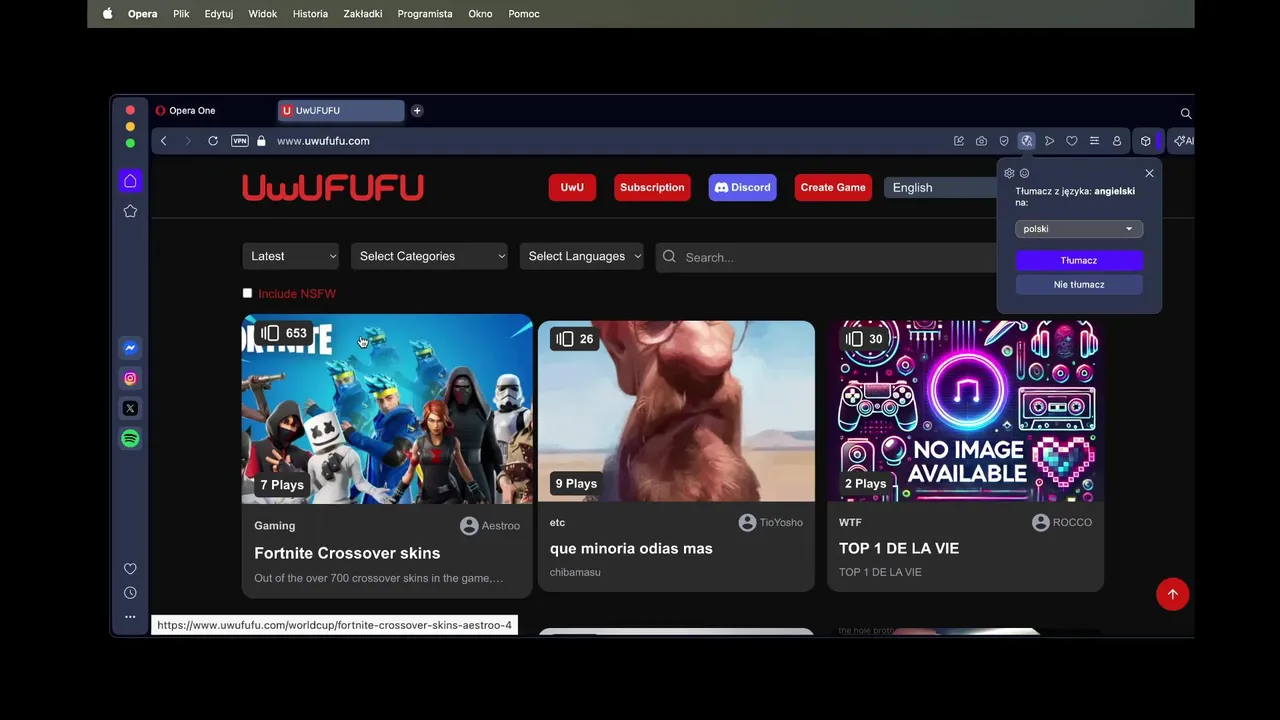Viewport: 1280px width, 720px height.
Task: Click the Nie tłumacz button
Action: coord(1079,284)
